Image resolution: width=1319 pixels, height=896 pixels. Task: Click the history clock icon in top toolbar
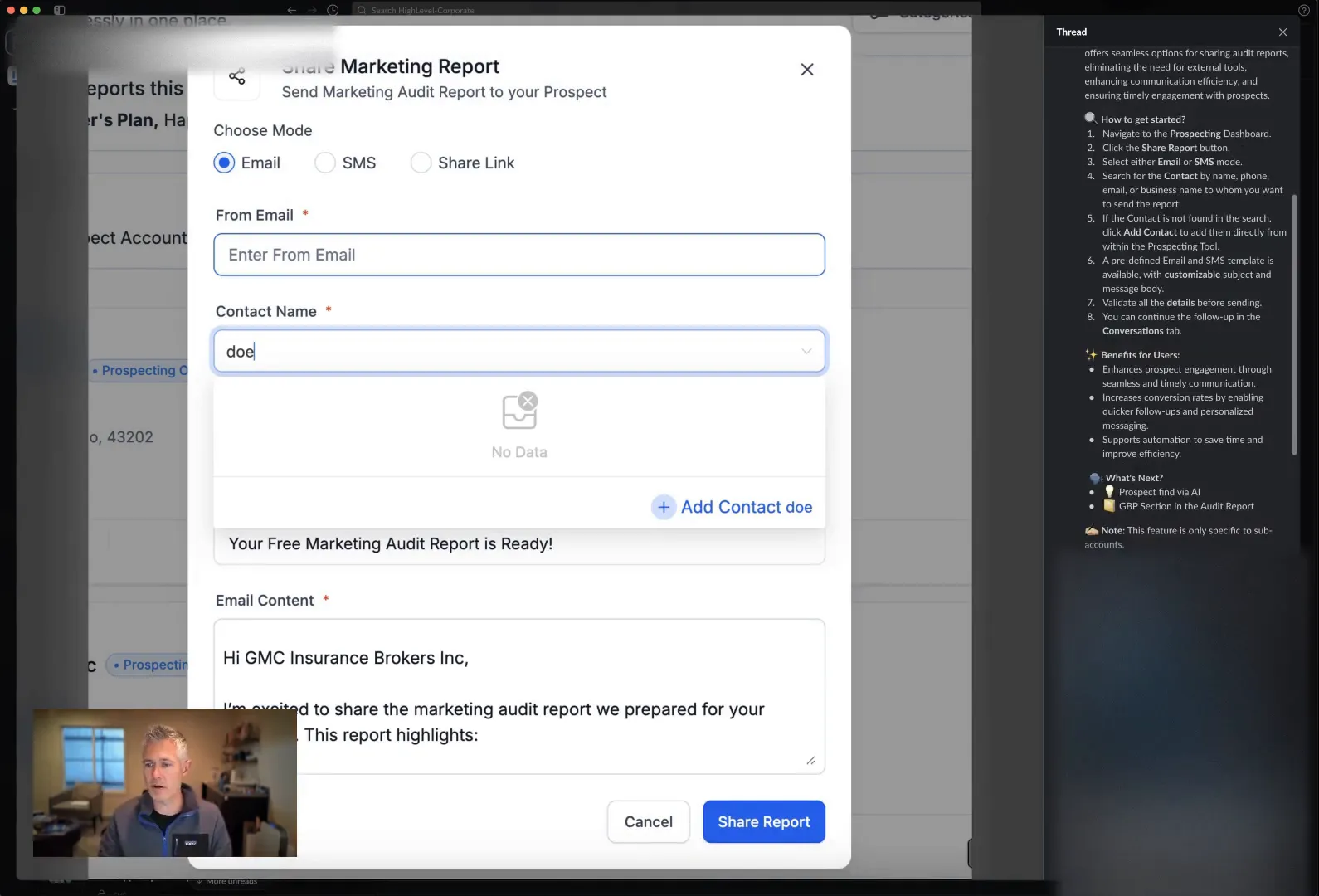pos(333,10)
